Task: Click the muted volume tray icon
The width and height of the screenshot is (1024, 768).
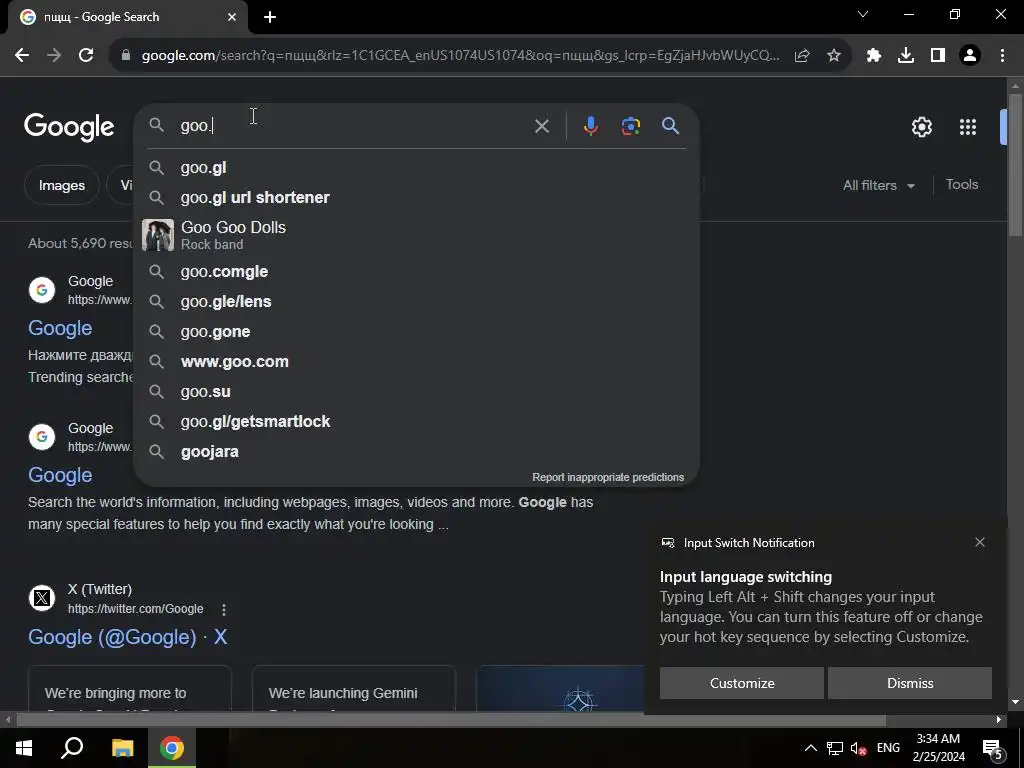Action: (x=859, y=748)
